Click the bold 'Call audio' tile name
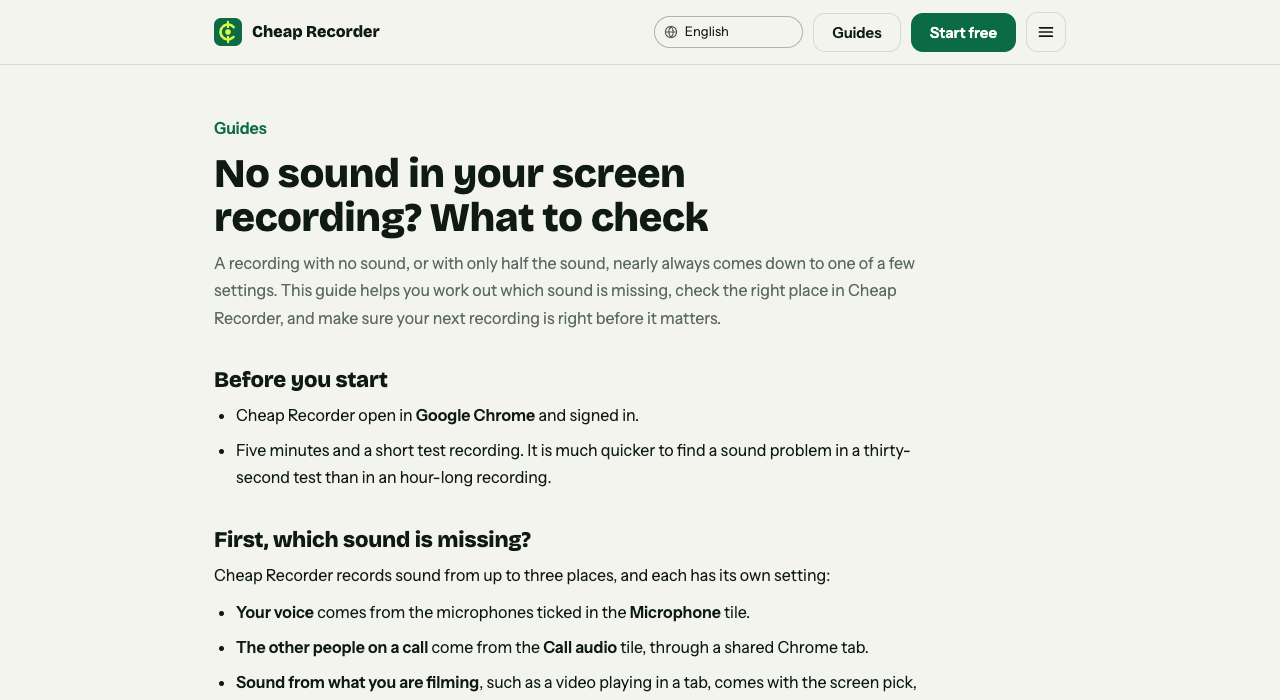The height and width of the screenshot is (700, 1280). (580, 647)
